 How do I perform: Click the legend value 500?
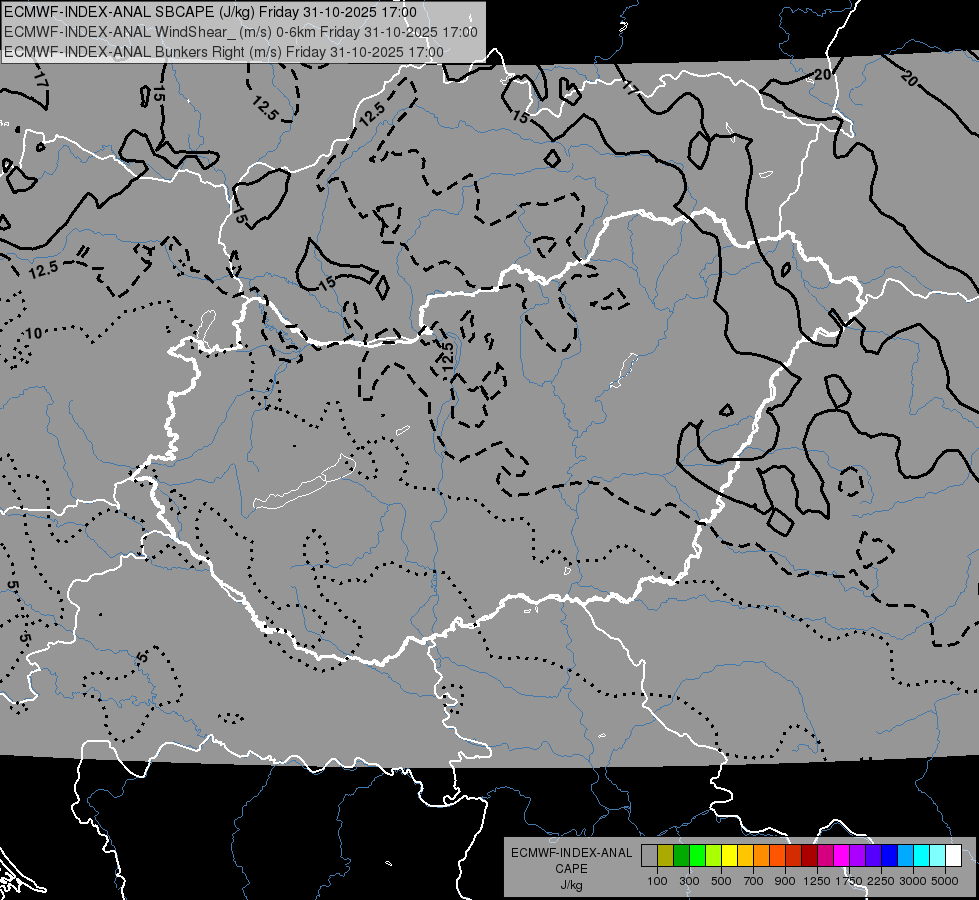pyautogui.click(x=721, y=881)
